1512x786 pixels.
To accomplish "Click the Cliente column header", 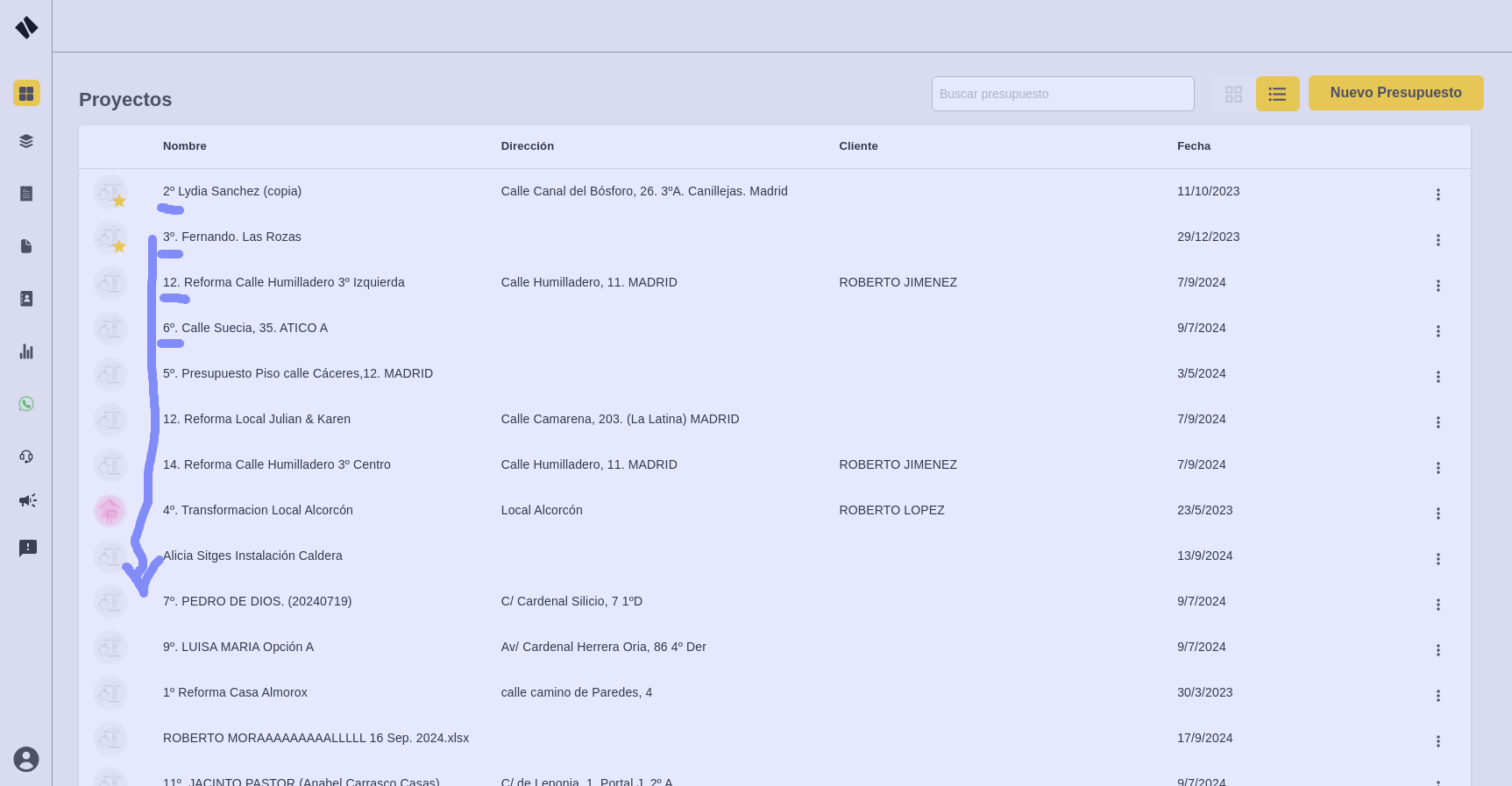I will 858,146.
